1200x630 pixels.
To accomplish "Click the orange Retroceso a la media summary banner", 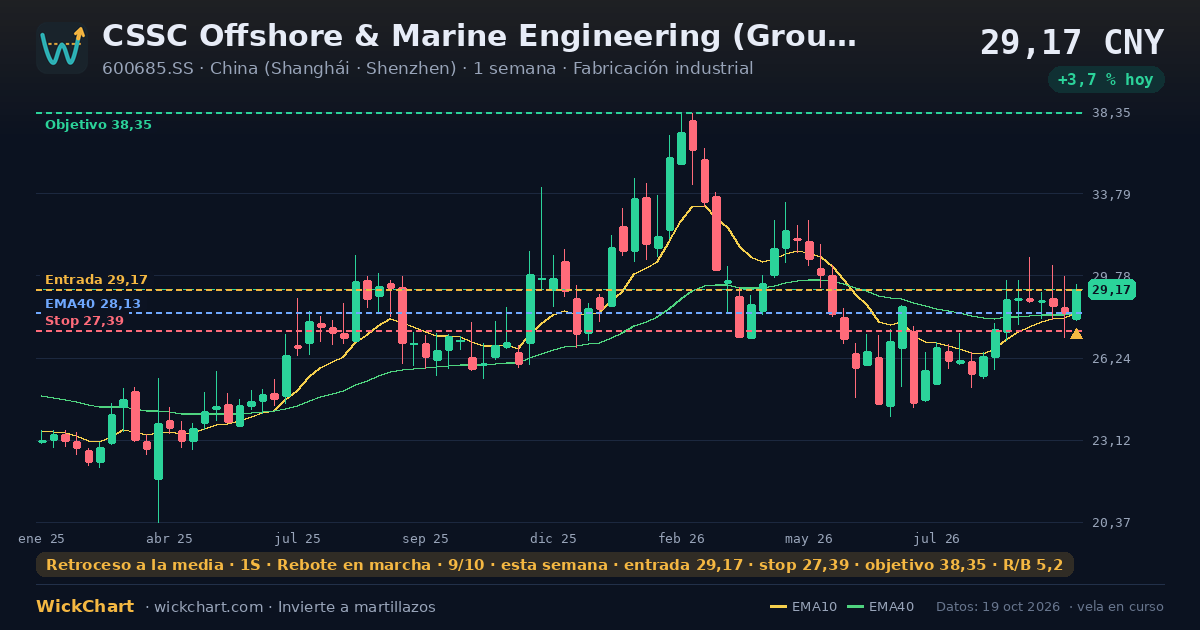I will (x=555, y=565).
